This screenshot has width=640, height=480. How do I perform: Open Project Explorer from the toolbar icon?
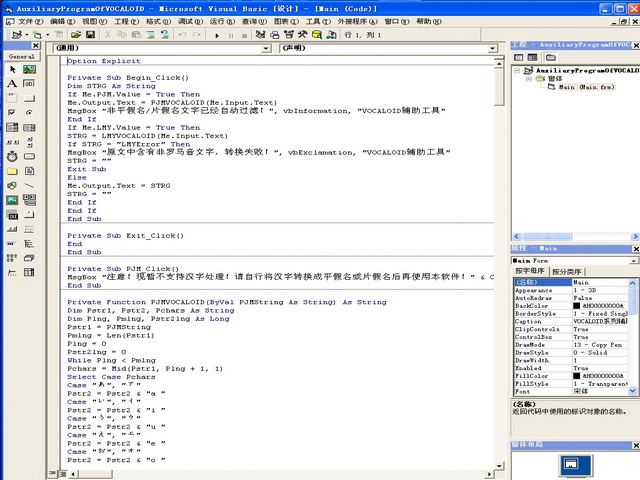tap(260, 35)
